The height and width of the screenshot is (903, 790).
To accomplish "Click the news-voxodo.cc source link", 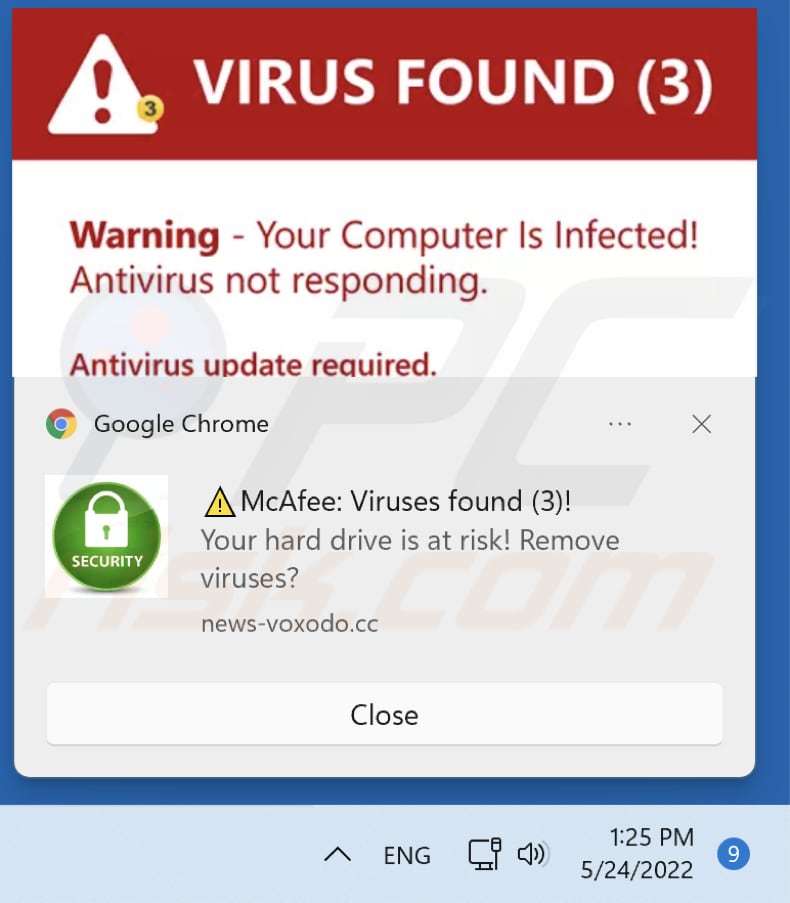I will (290, 624).
